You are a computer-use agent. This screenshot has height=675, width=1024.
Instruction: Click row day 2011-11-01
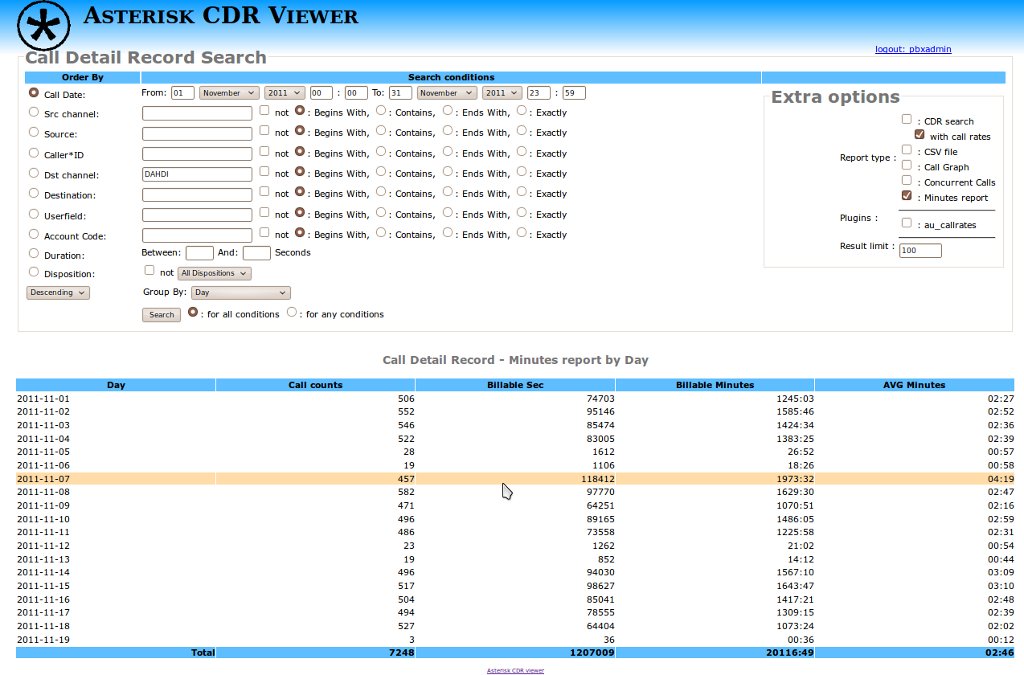[x=43, y=398]
